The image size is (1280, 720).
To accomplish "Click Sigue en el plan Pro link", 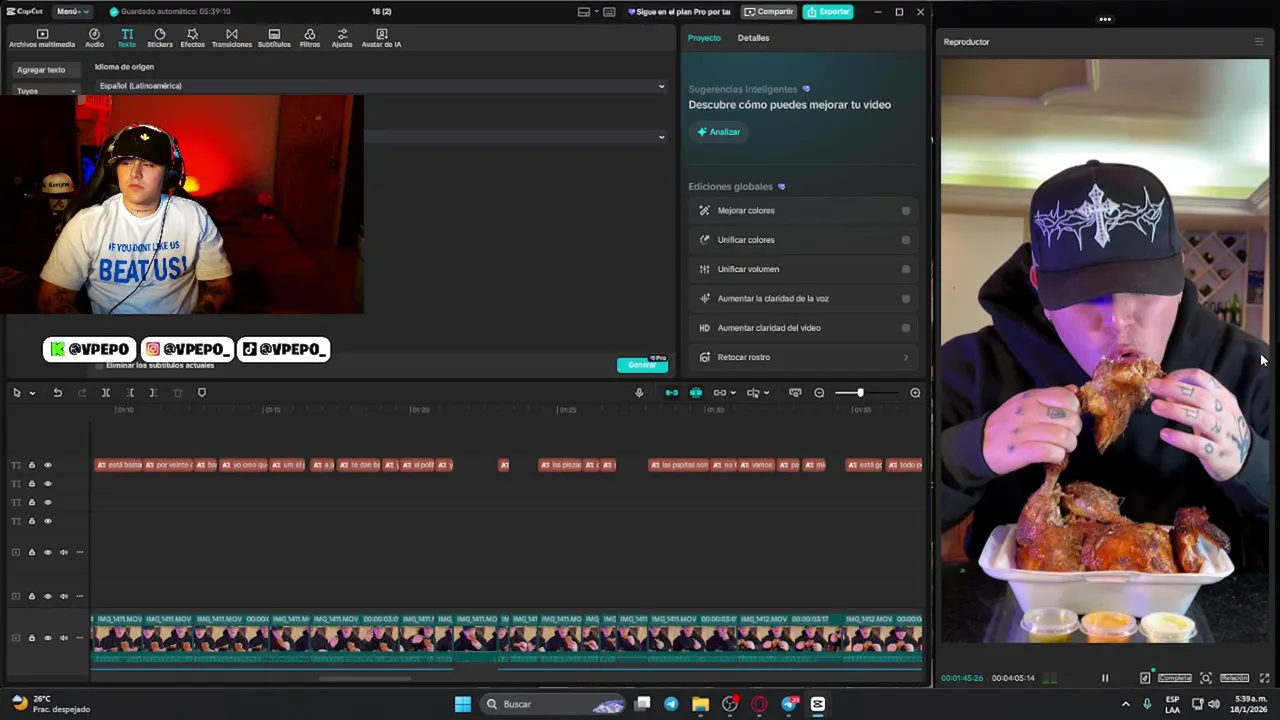I will pos(680,12).
